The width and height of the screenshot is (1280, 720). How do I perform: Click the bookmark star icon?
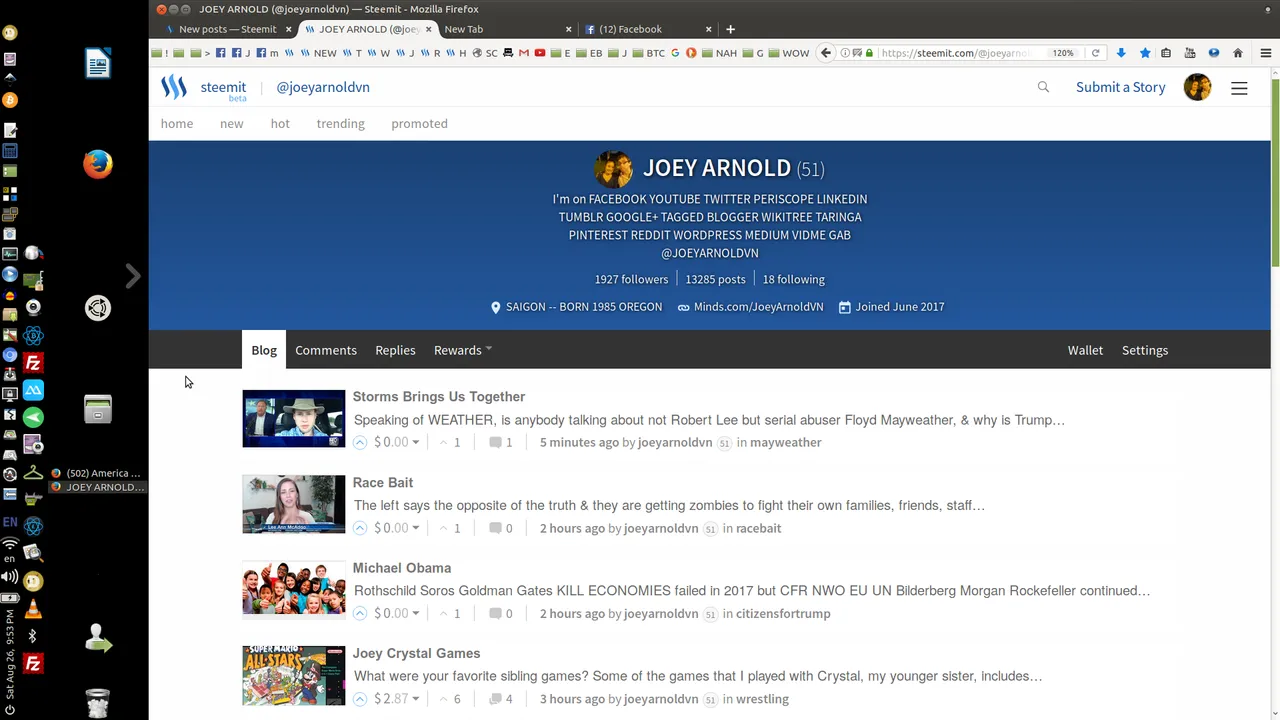point(1145,53)
